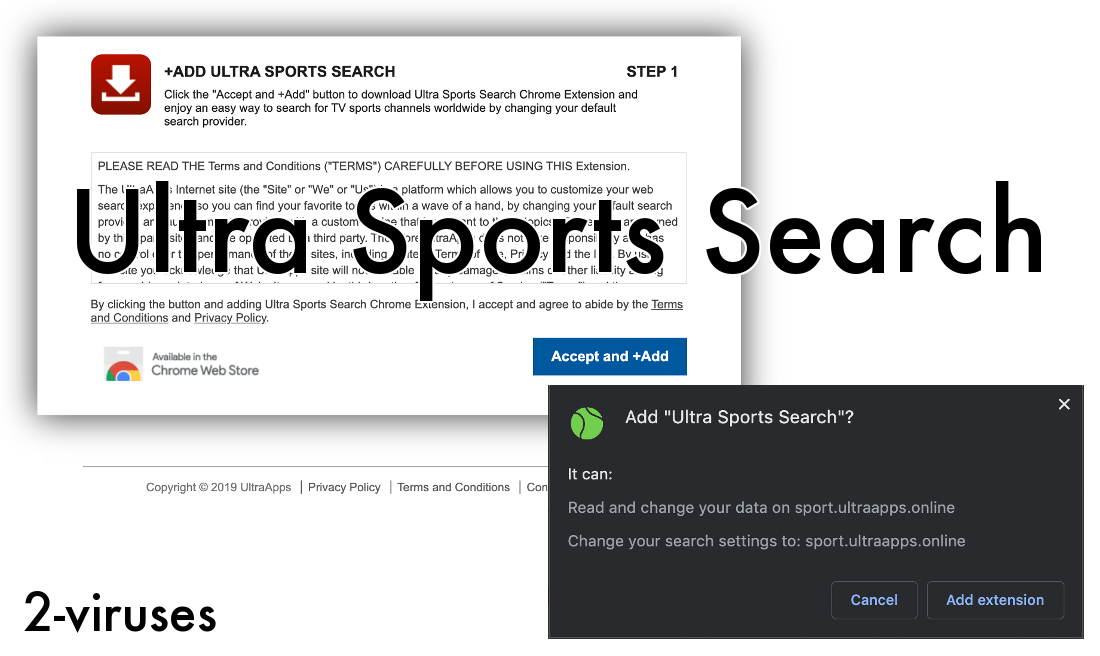Click the large Ultra Sports Search title text
This screenshot has width=1100, height=656.
[556, 235]
